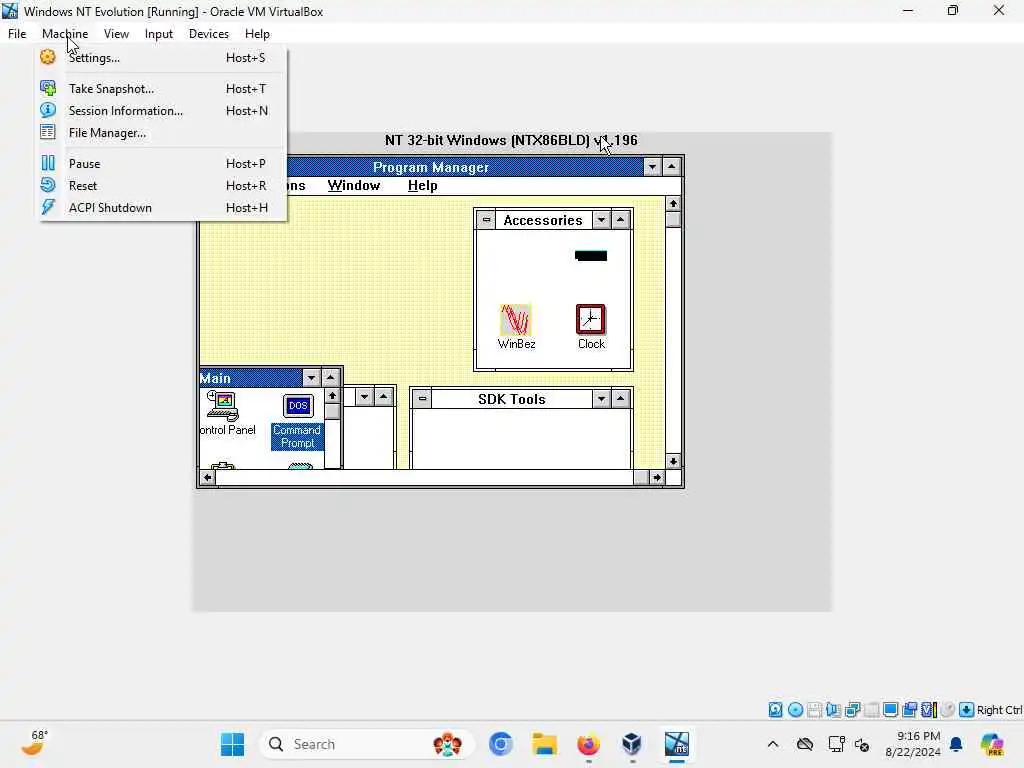Click the pause icon in Machine menu
1024x768 pixels.
click(x=48, y=163)
